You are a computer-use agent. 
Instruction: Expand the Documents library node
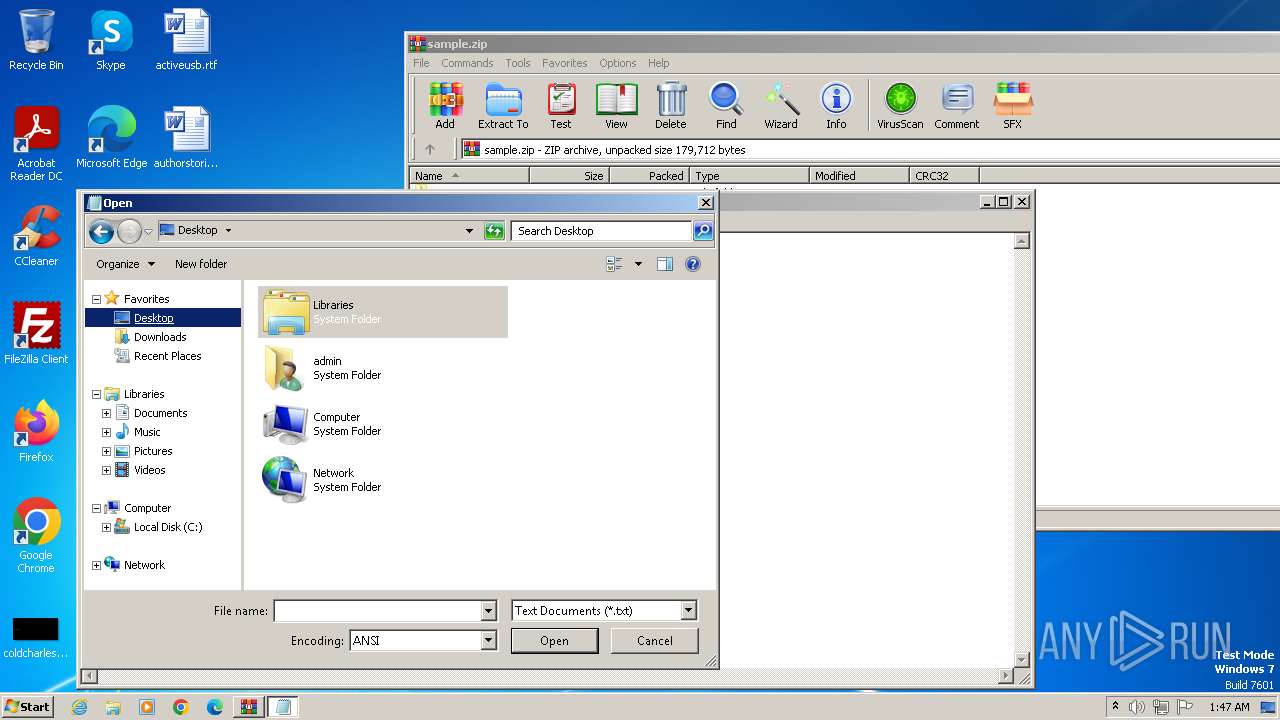point(106,413)
